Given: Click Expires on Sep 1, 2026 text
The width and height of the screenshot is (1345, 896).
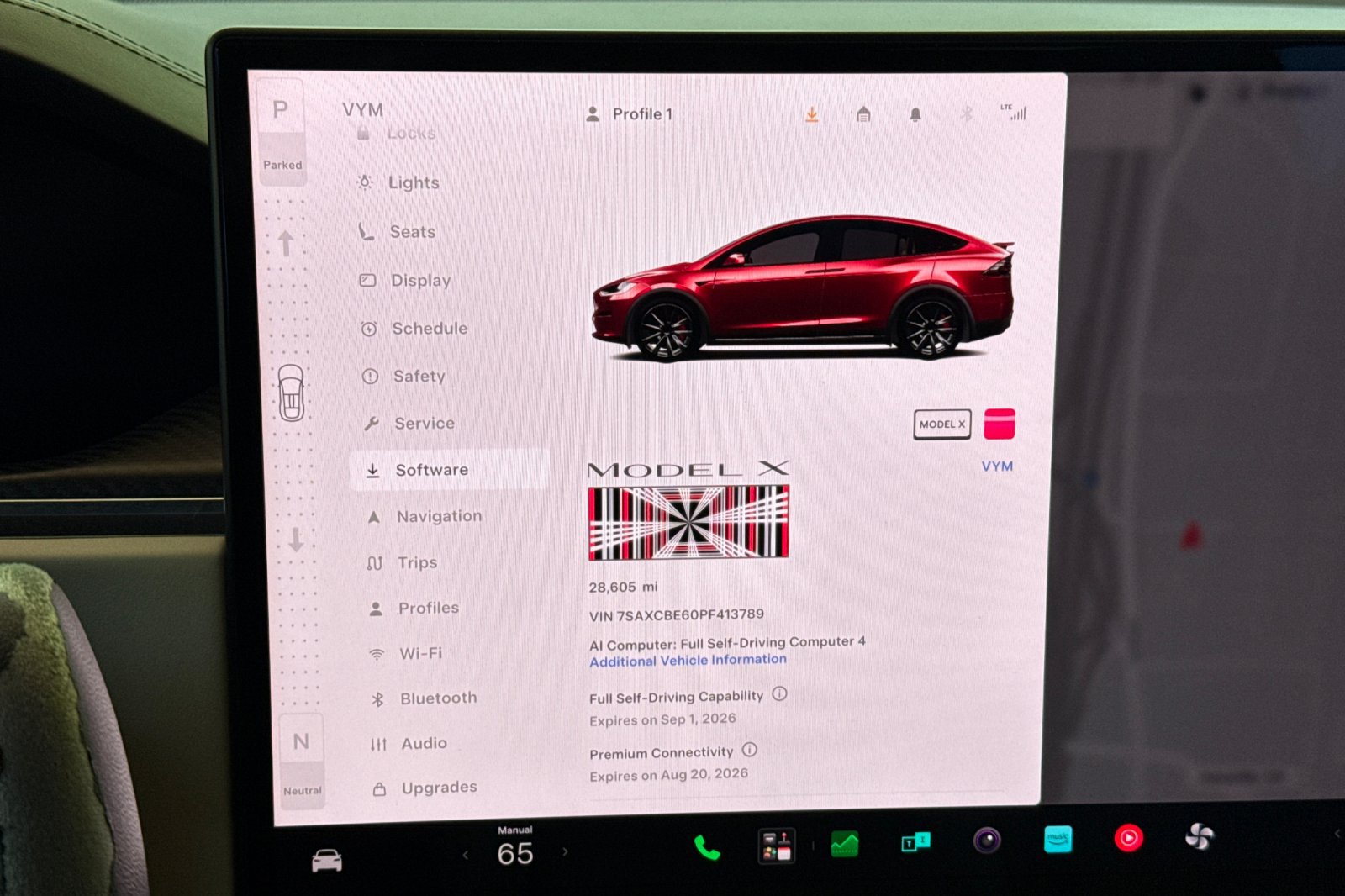Looking at the screenshot, I should [662, 719].
